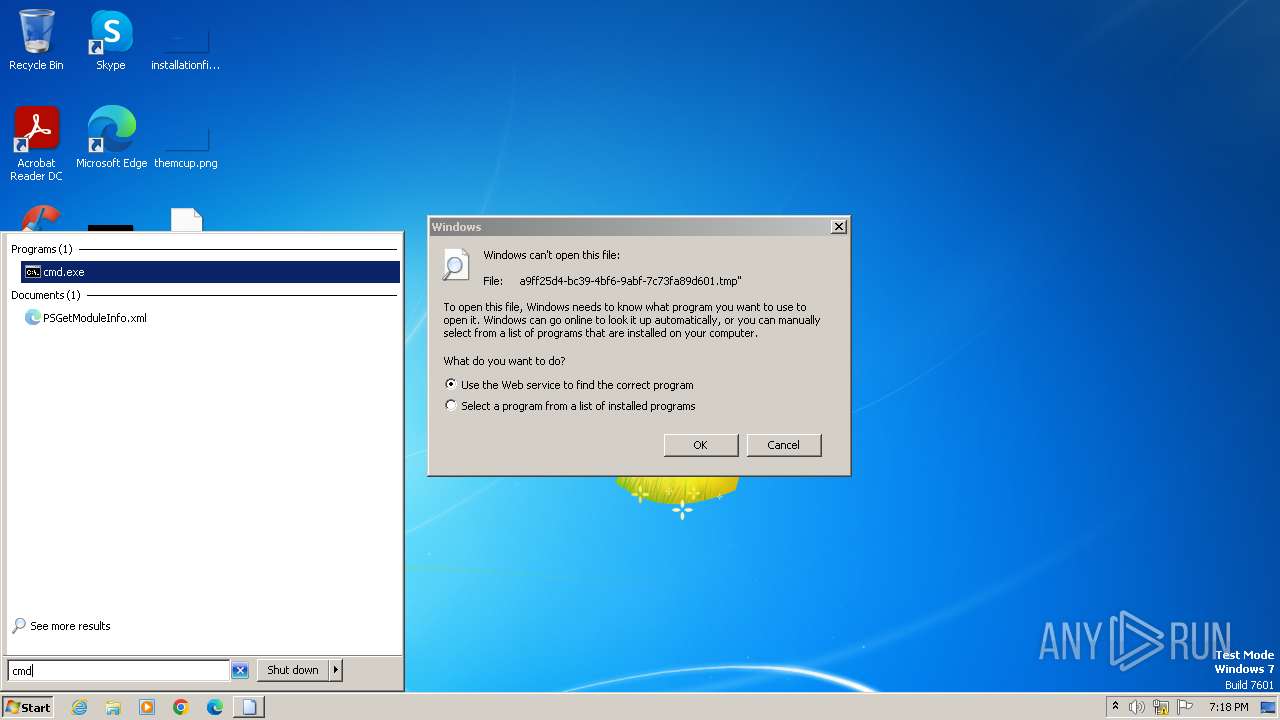
Task: Click OK in the Windows dialog
Action: coord(701,445)
